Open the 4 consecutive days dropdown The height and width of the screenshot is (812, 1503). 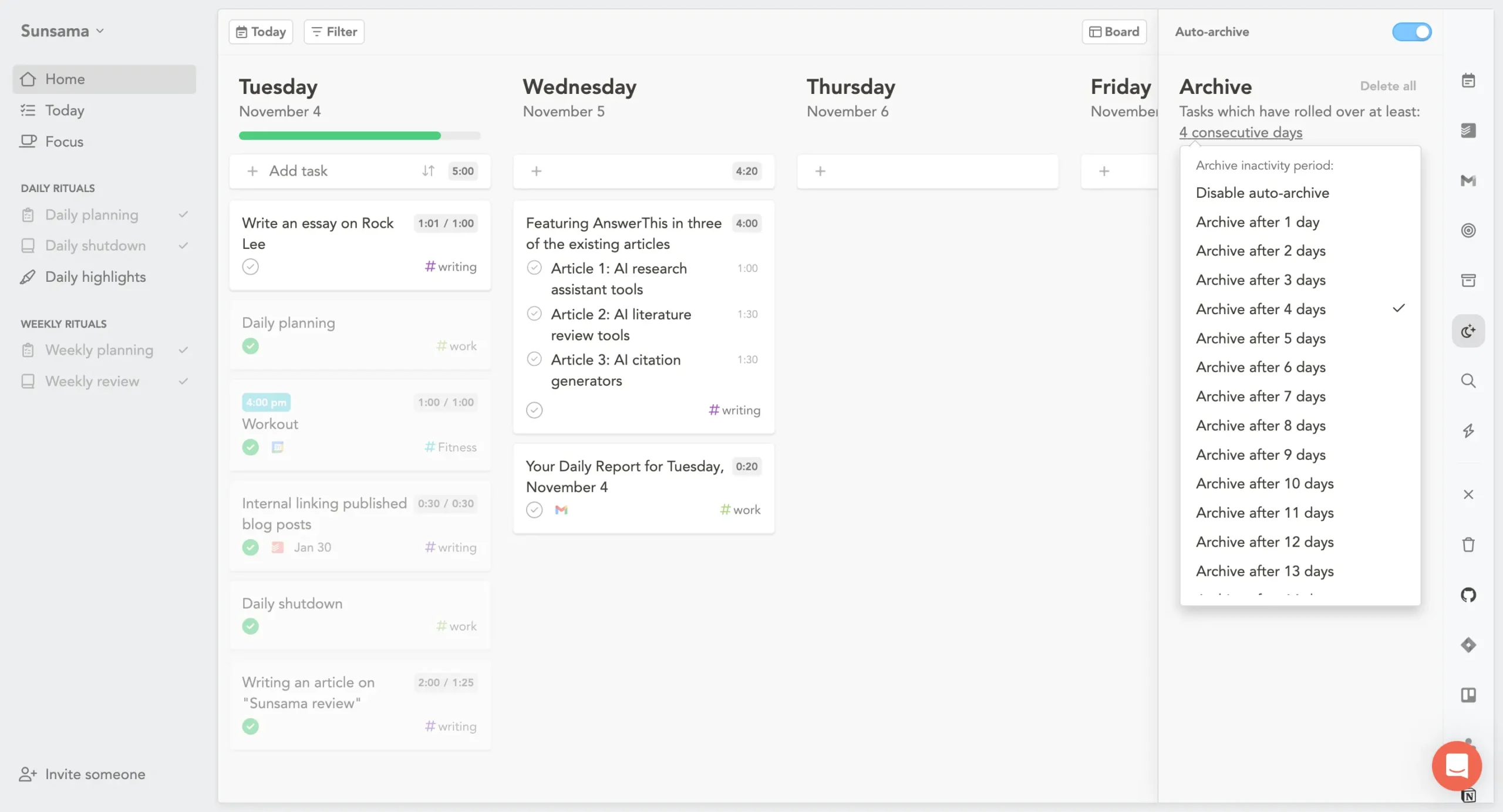(x=1240, y=133)
